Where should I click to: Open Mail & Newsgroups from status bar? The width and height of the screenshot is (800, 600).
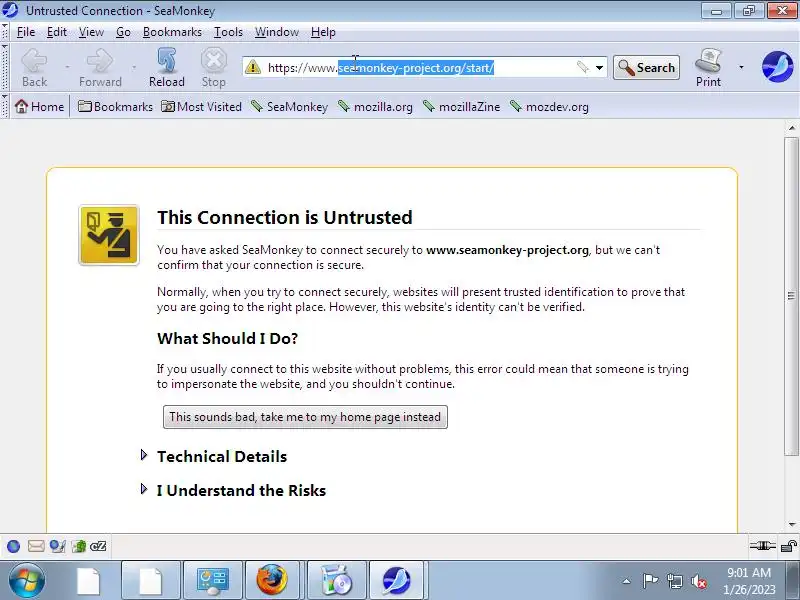[x=36, y=546]
